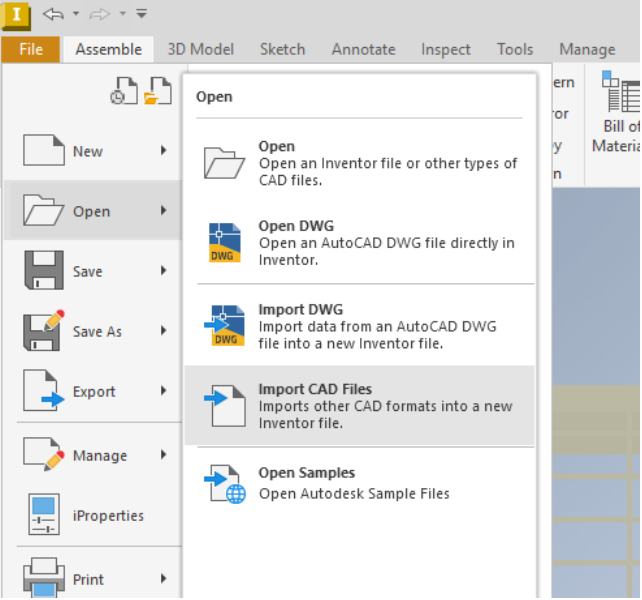Viewport: 642px width, 600px height.
Task: Switch to the Inspect tab
Action: 446,50
